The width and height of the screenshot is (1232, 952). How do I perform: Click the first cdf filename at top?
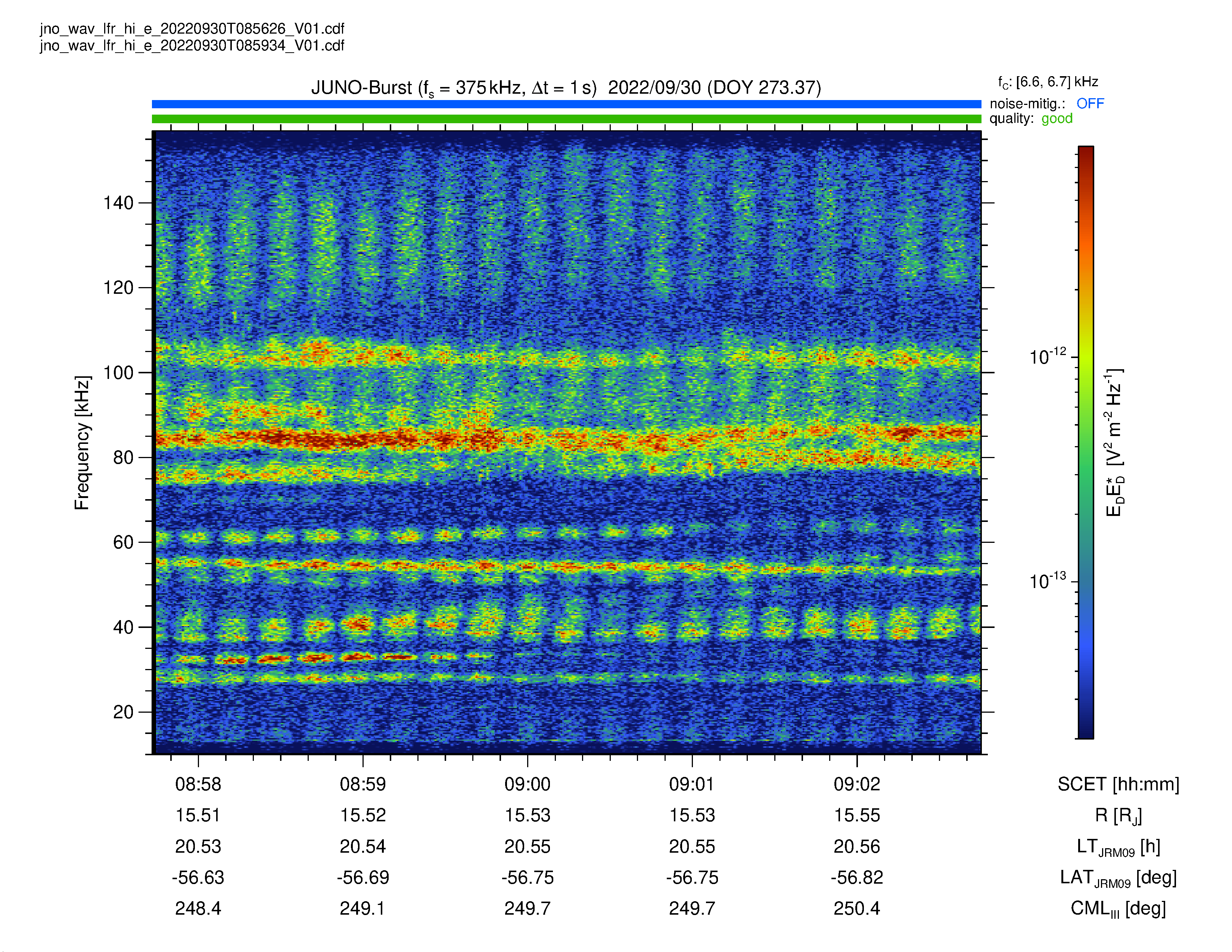(192, 29)
